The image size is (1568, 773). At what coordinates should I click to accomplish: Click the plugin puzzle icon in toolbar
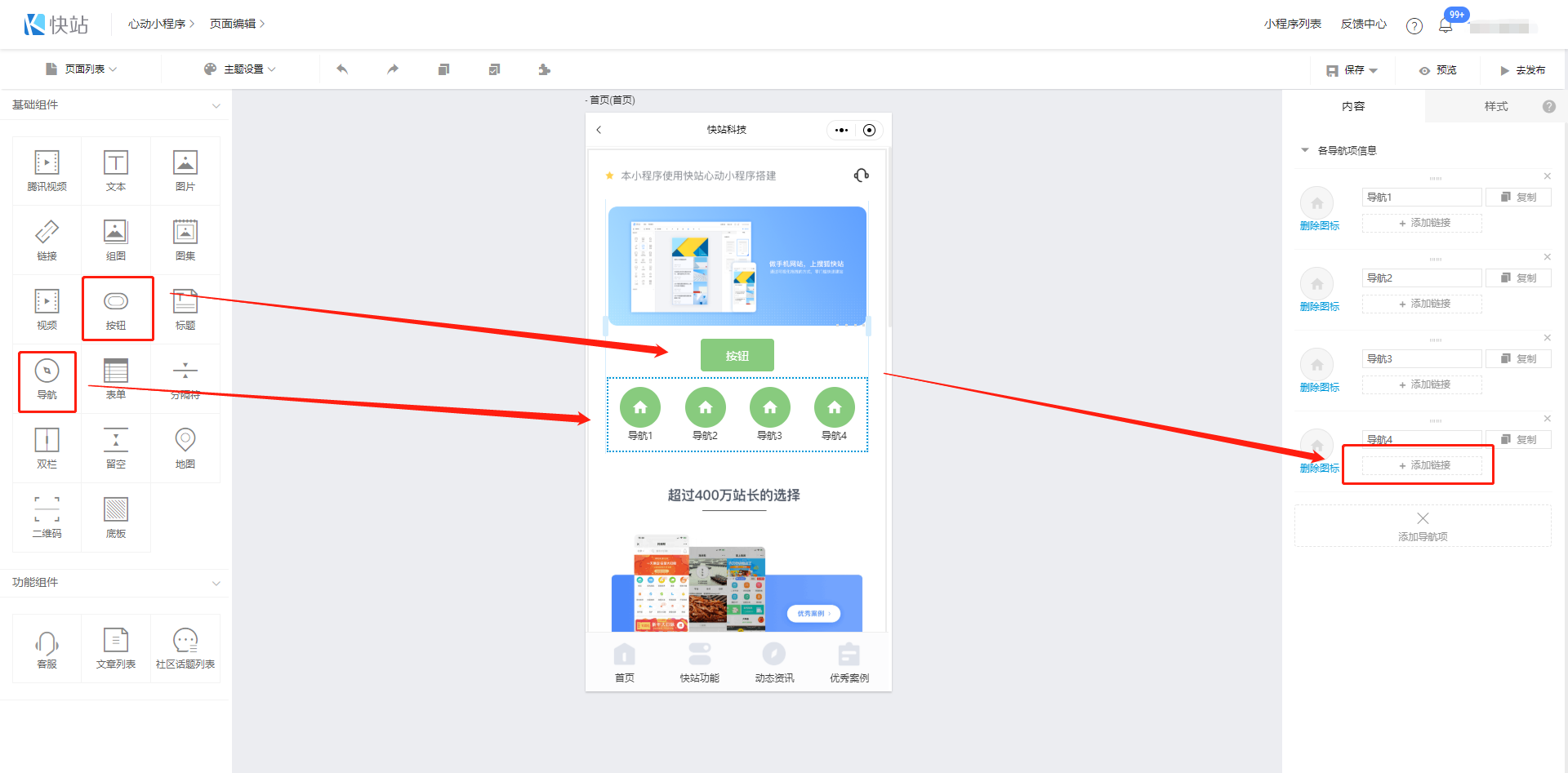point(544,69)
